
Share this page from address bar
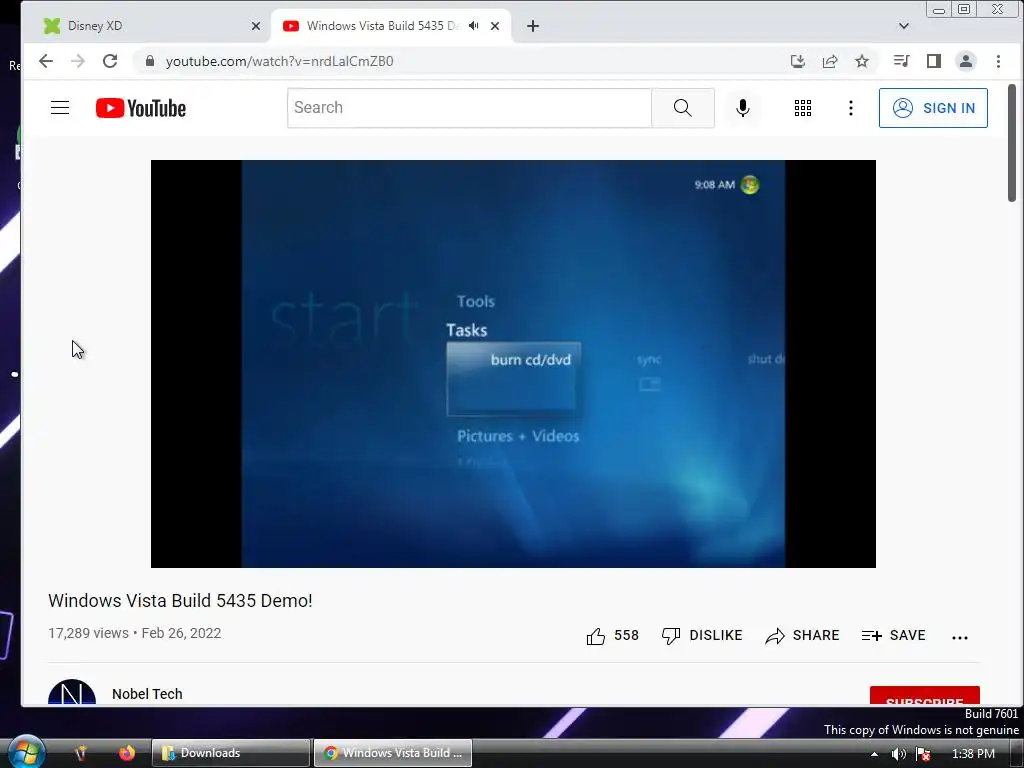(x=830, y=61)
